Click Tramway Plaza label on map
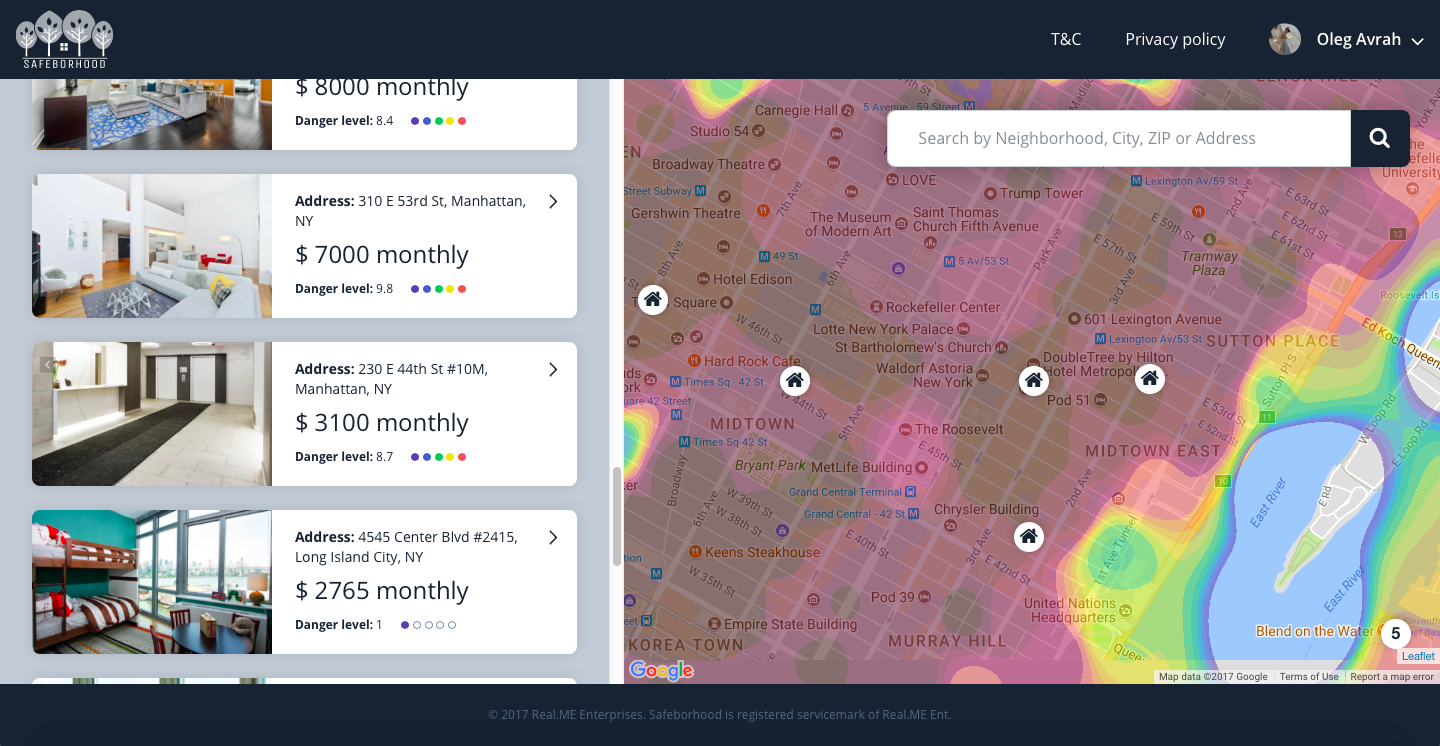The height and width of the screenshot is (746, 1440). point(1209,263)
